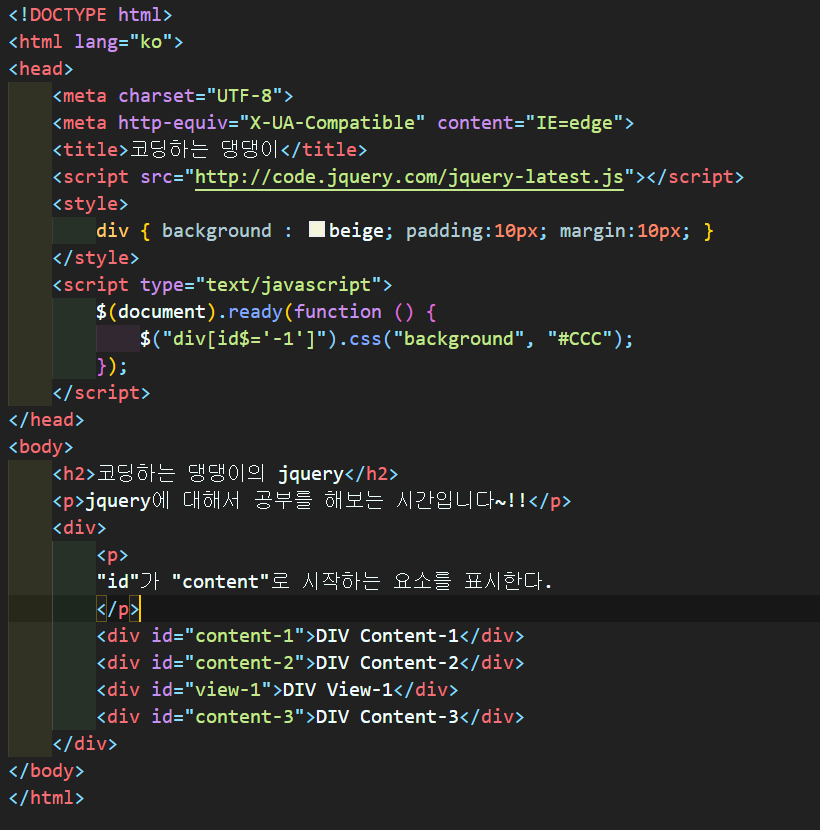Click the opening <body> tag
The width and height of the screenshot is (820, 830).
[x=41, y=447]
